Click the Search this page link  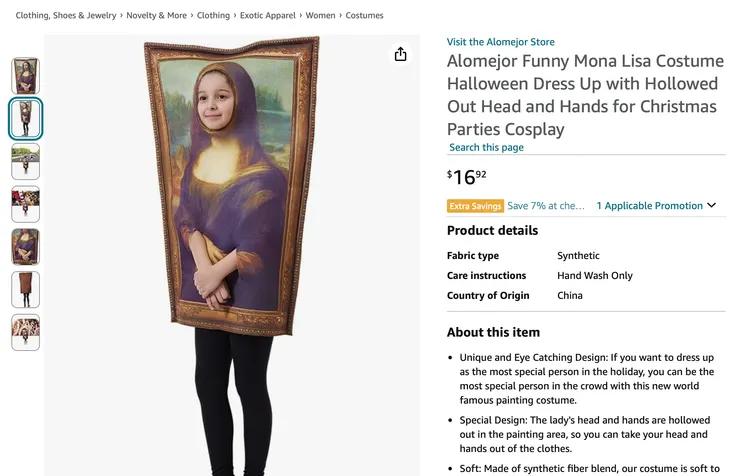[486, 148]
